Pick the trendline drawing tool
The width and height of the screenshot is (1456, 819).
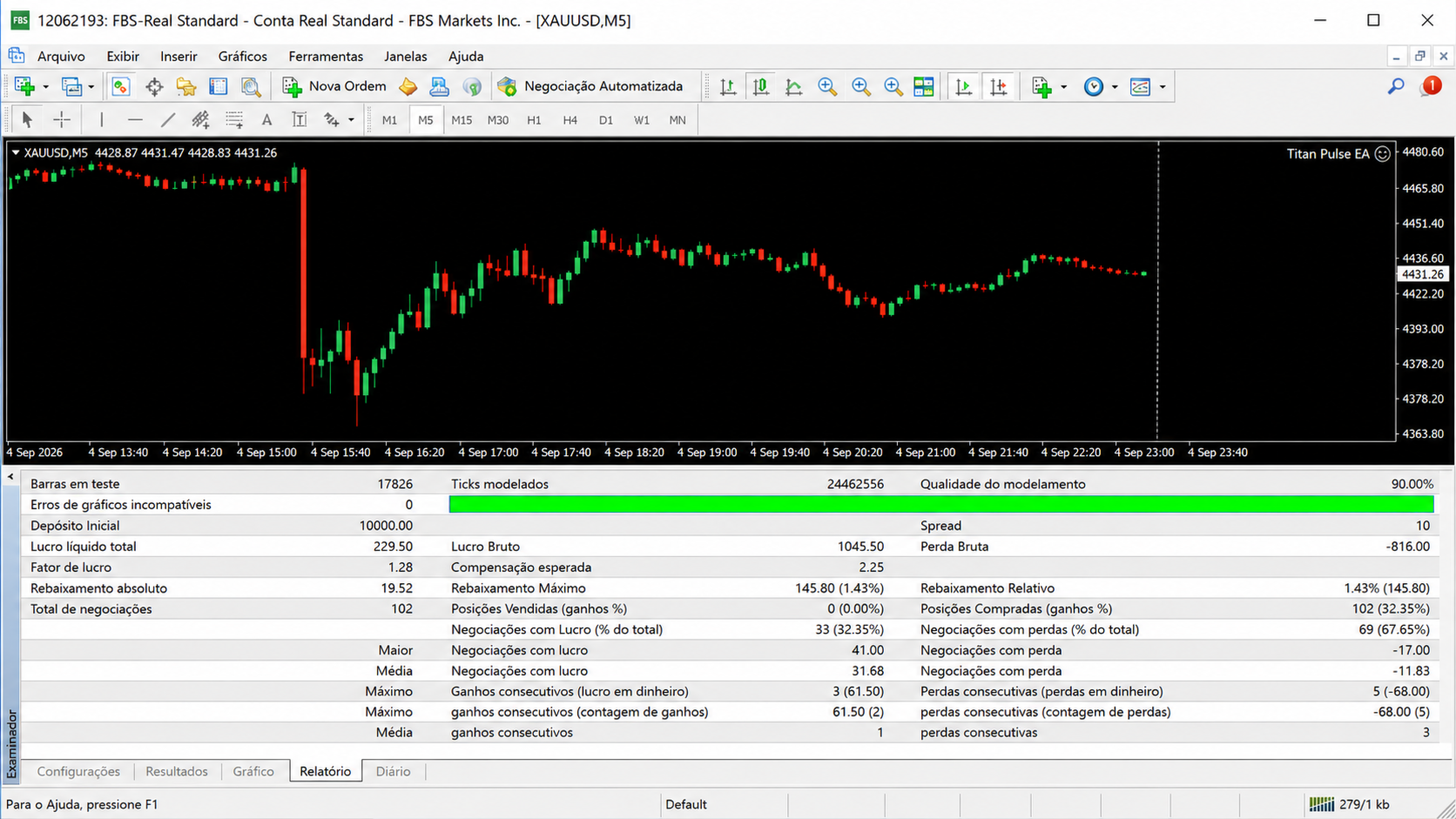[x=168, y=120]
